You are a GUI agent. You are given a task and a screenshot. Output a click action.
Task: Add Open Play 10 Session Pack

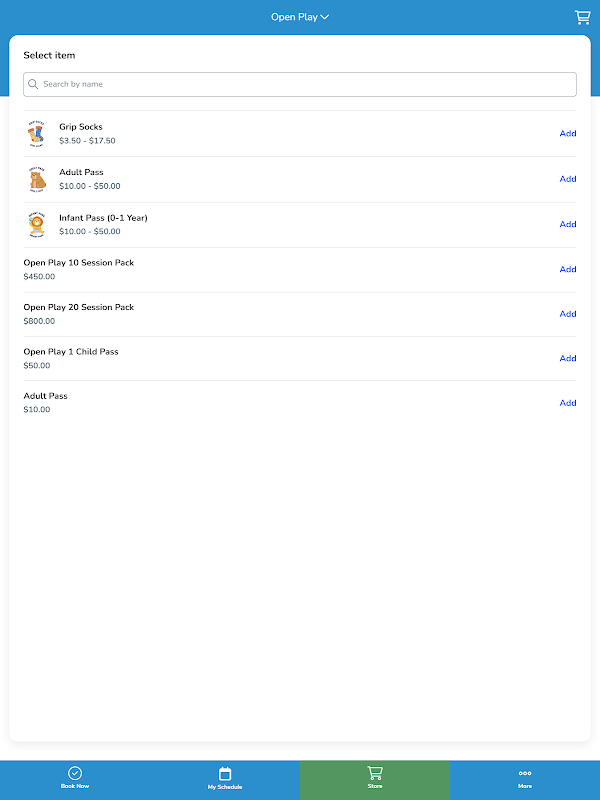[x=568, y=269]
